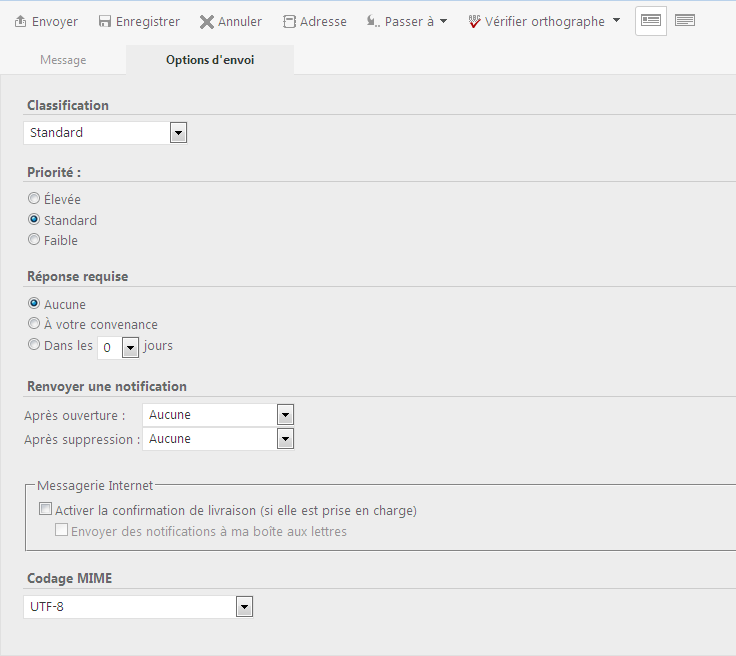Select À votre convenance radio button
This screenshot has height=656, width=736.
tap(34, 323)
